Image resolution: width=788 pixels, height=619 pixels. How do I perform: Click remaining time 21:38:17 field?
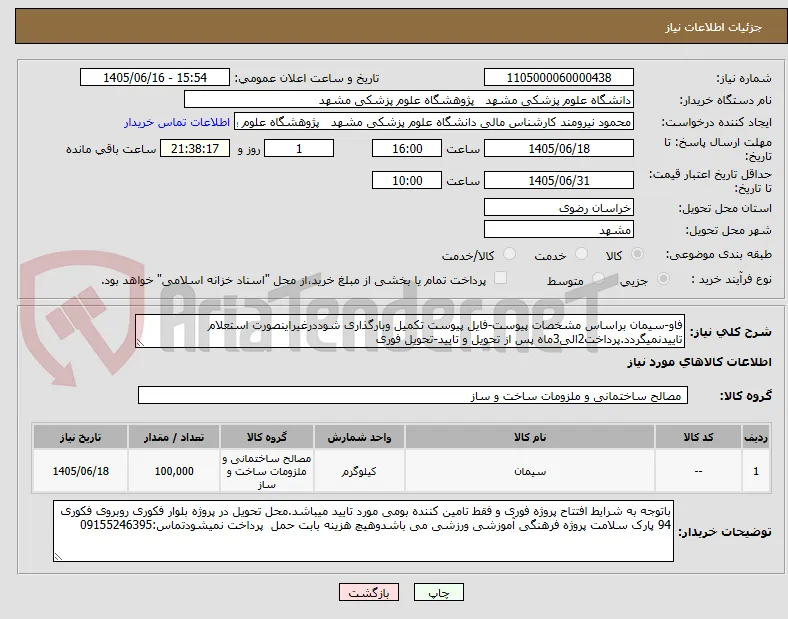tap(195, 149)
